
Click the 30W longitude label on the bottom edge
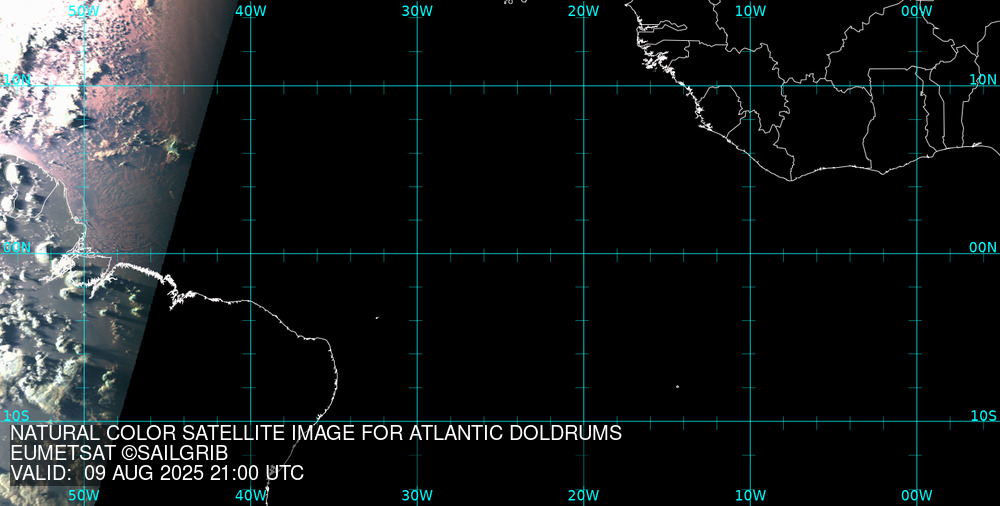(418, 496)
